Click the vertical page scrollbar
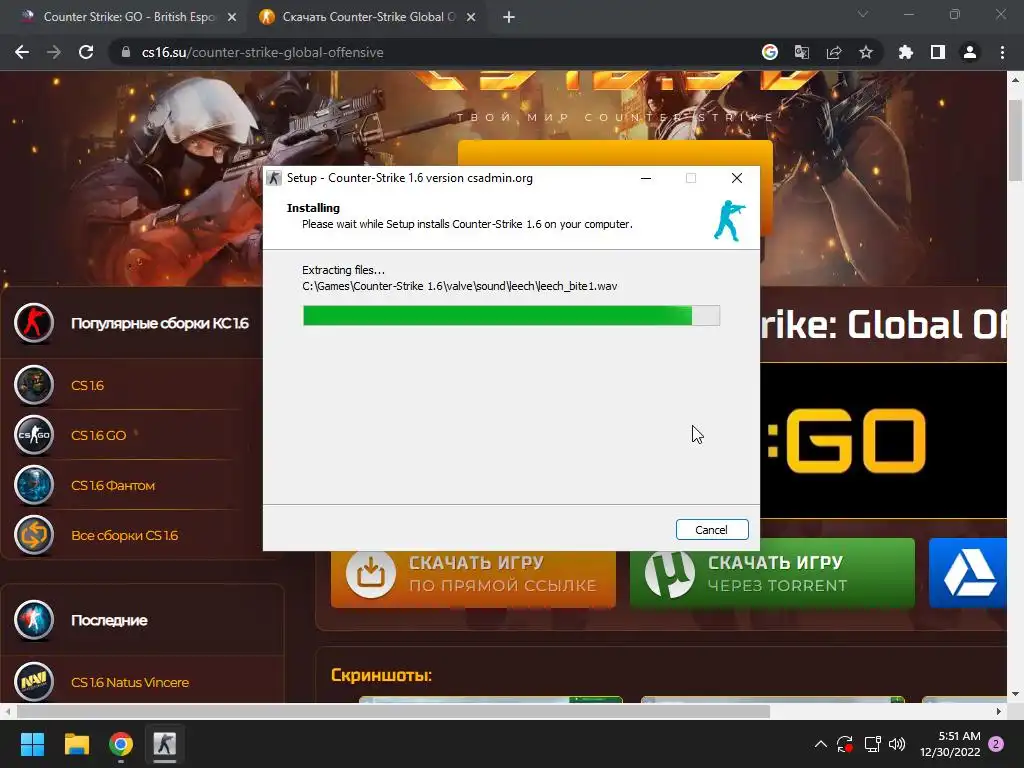Screen dimensions: 1024x768 [1016, 140]
